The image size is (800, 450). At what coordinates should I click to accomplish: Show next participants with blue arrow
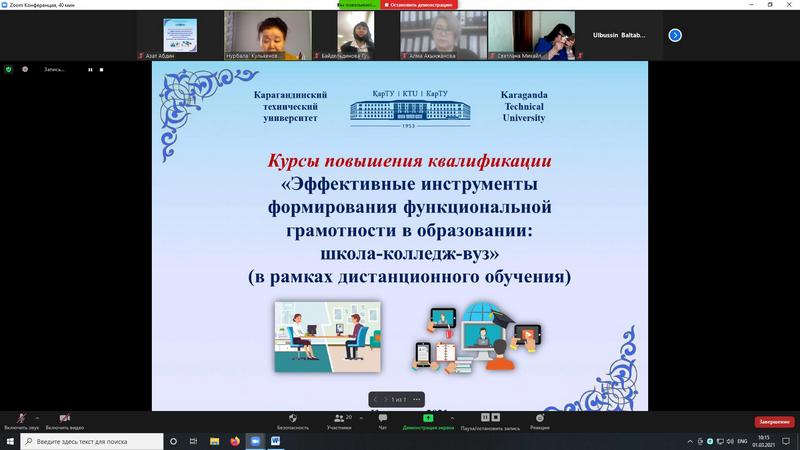click(675, 35)
